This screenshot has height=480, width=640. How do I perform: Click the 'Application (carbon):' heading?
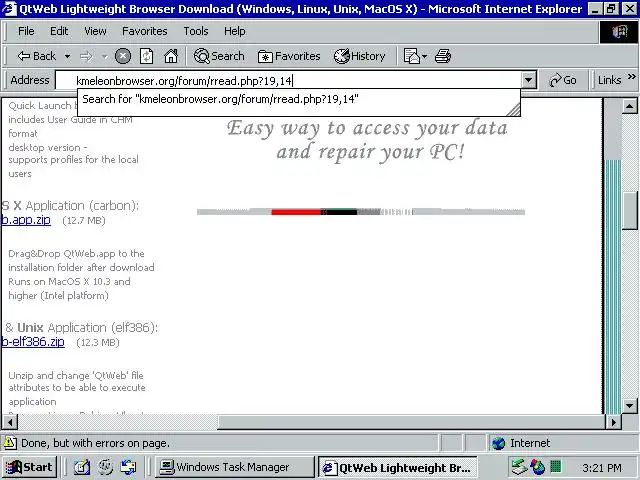click(x=82, y=206)
